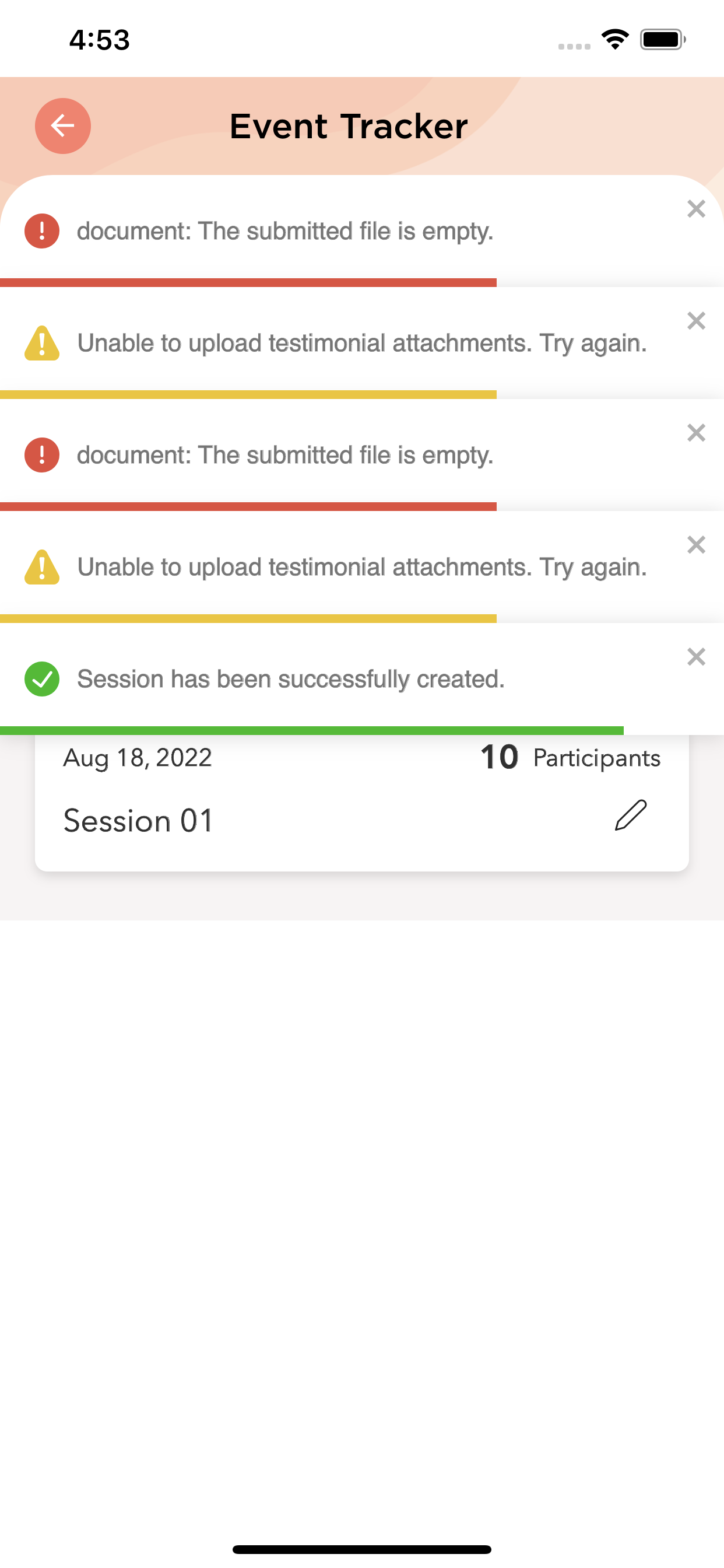Screen dimensions: 724x1568
Task: Edit Session 01 via pencil icon
Action: 630,815
